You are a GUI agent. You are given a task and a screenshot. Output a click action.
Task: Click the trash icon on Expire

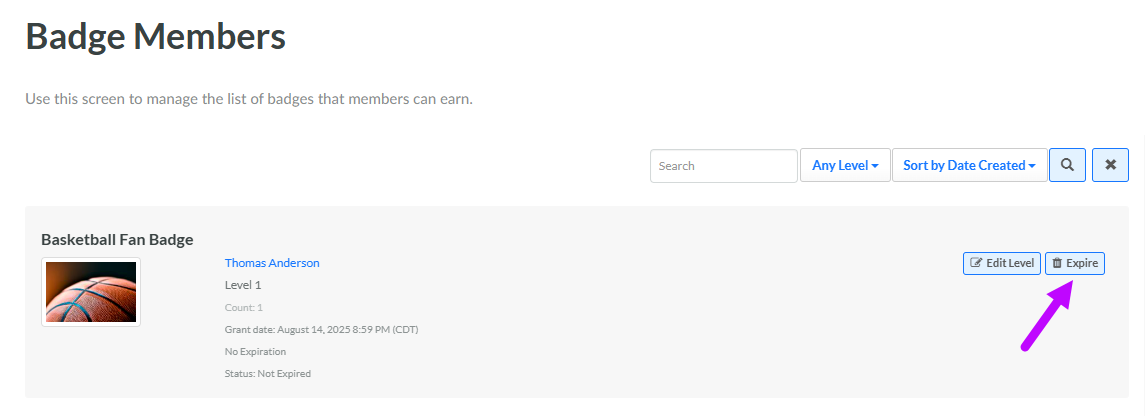(x=1057, y=264)
